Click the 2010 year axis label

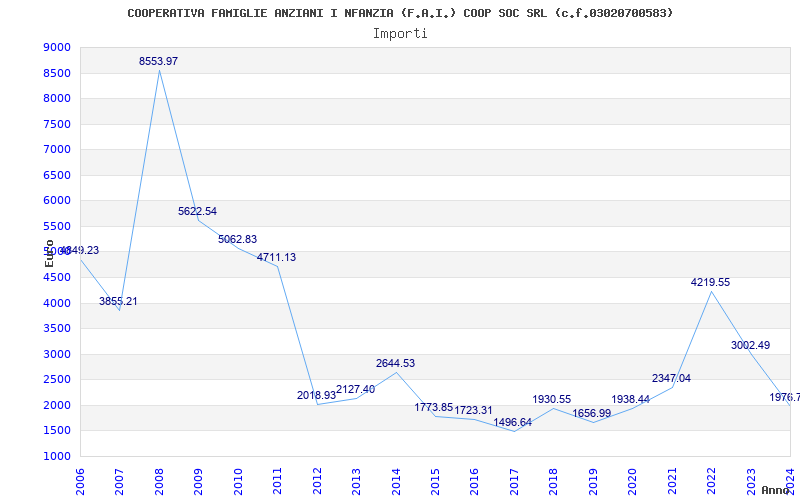point(237,482)
